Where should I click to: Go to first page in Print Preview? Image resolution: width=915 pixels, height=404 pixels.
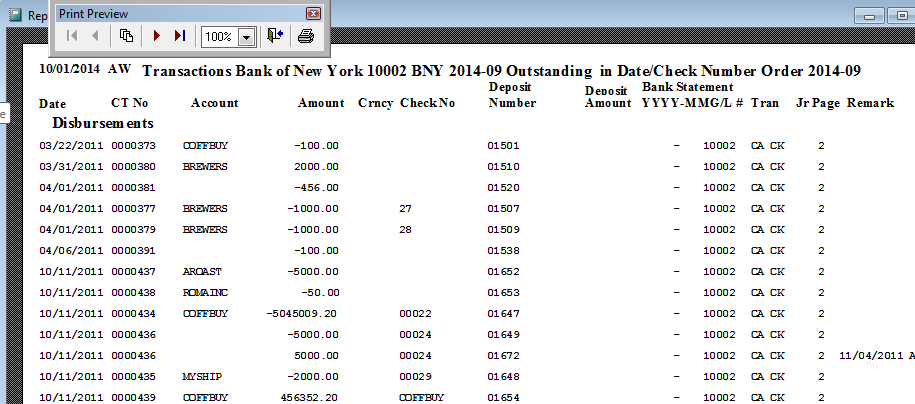click(72, 36)
